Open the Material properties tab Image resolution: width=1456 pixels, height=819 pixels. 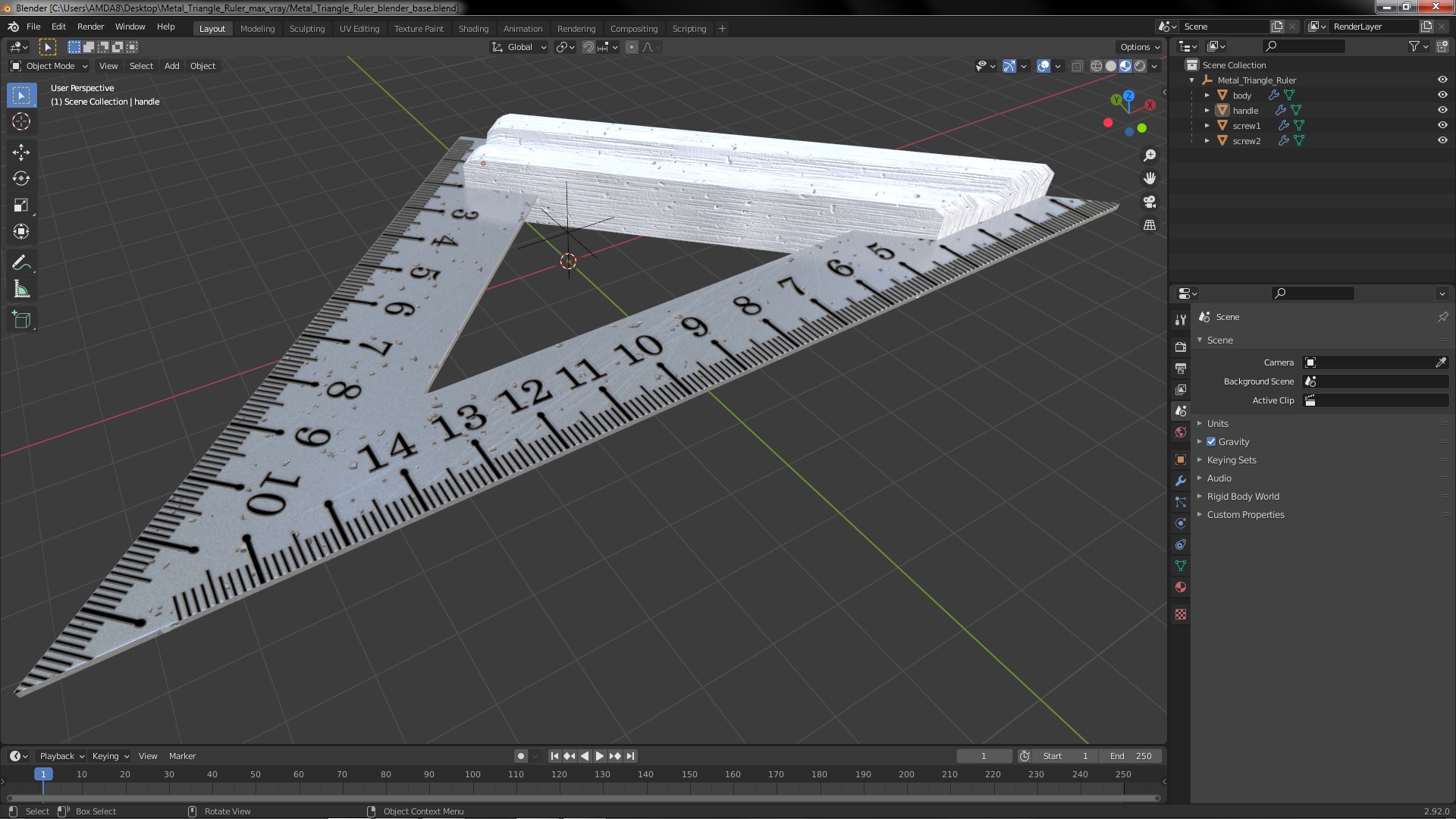coord(1180,587)
